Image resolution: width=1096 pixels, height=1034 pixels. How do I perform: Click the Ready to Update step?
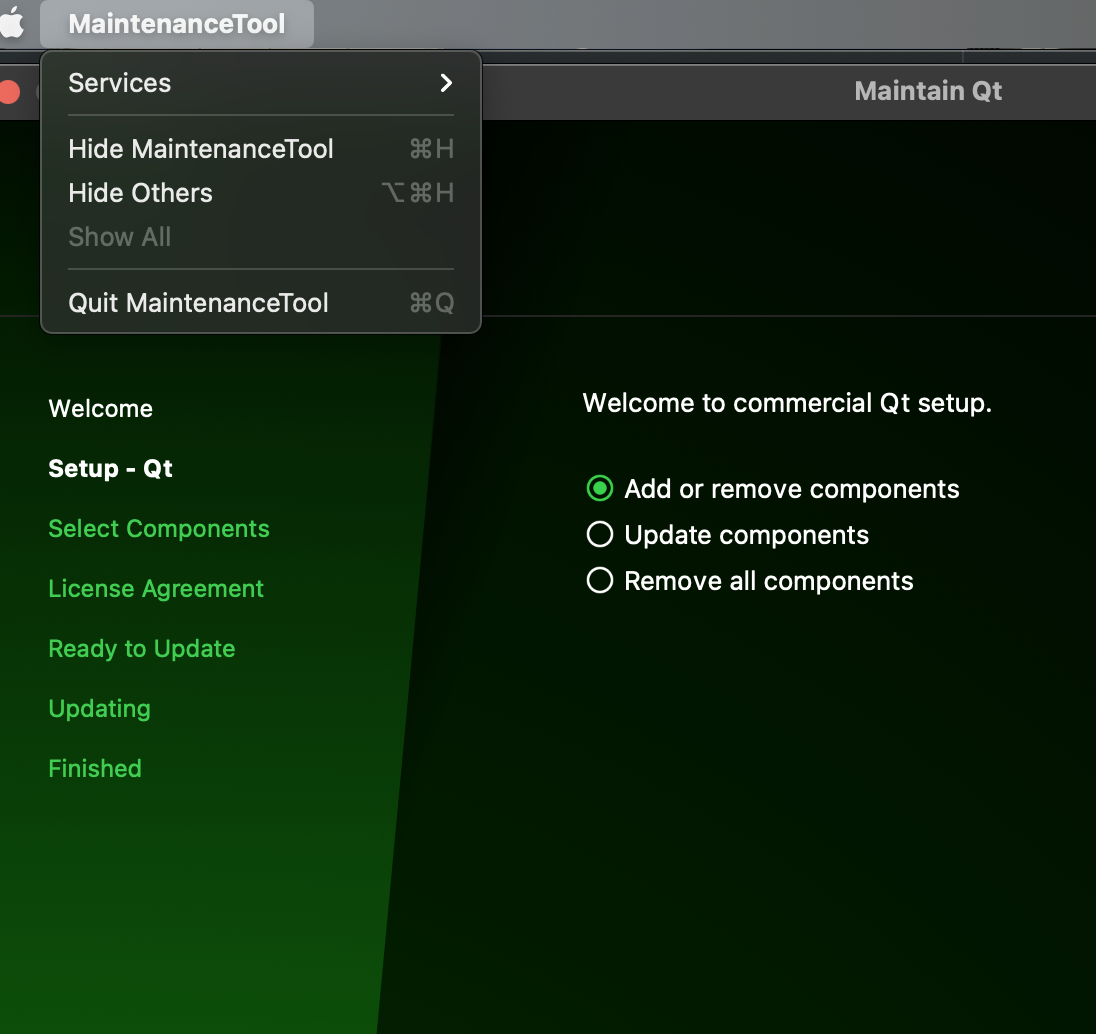click(x=142, y=649)
